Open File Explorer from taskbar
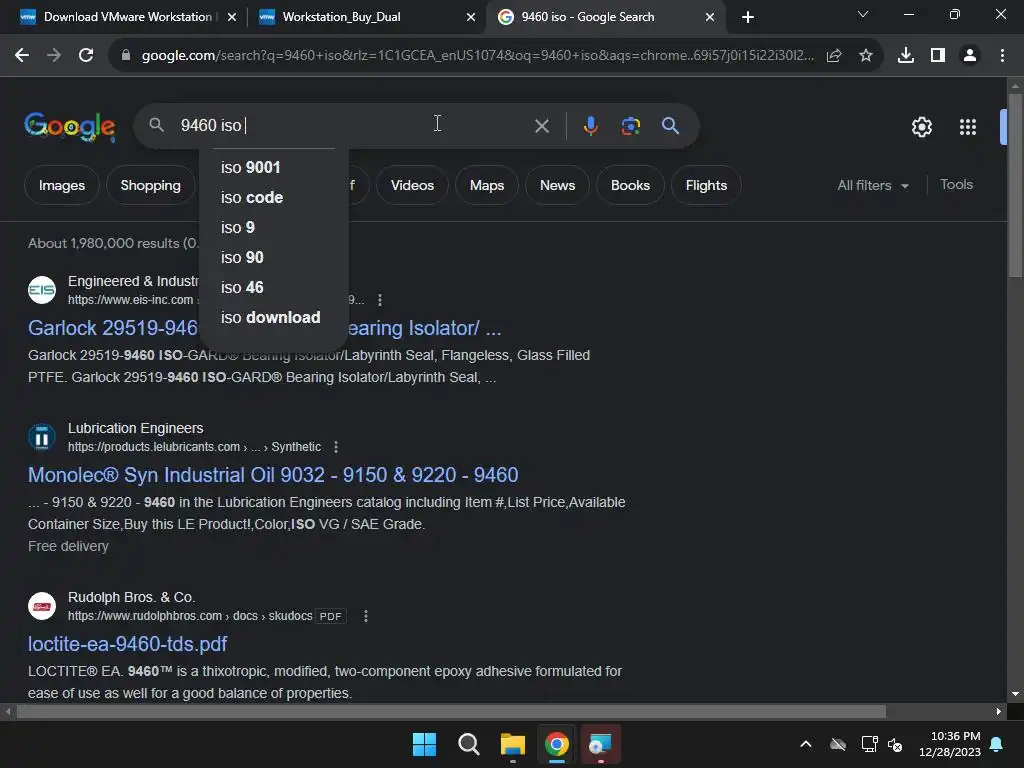 513,744
